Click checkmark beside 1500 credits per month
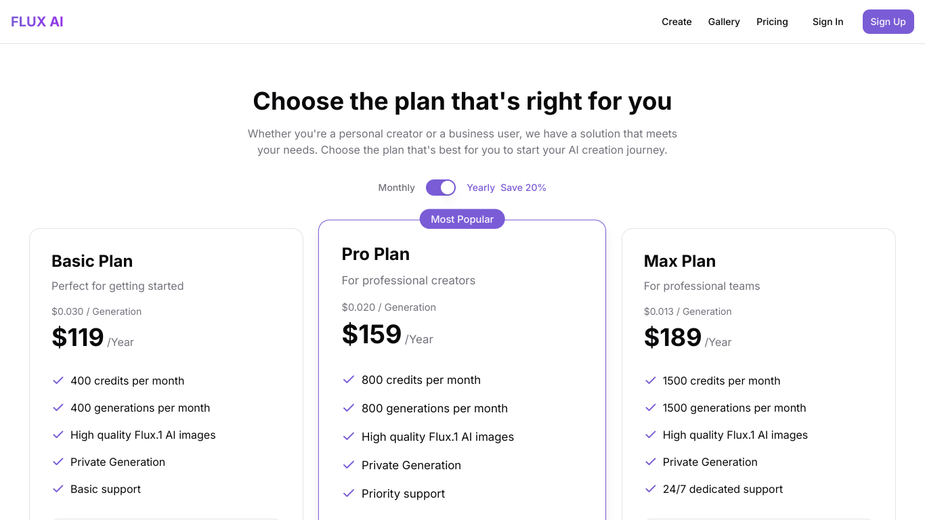 click(650, 381)
